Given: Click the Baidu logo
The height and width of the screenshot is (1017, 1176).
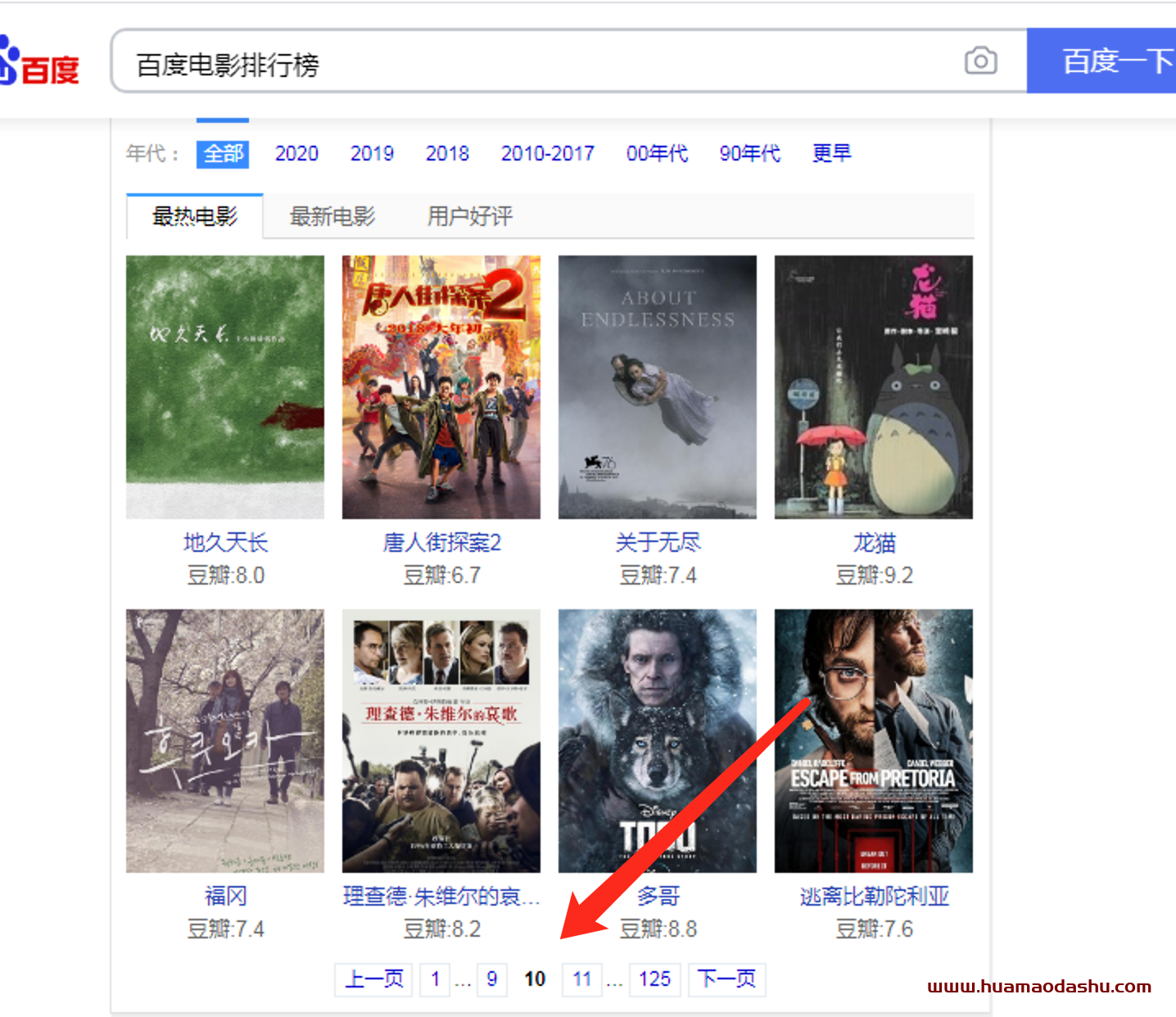Looking at the screenshot, I should (x=38, y=62).
